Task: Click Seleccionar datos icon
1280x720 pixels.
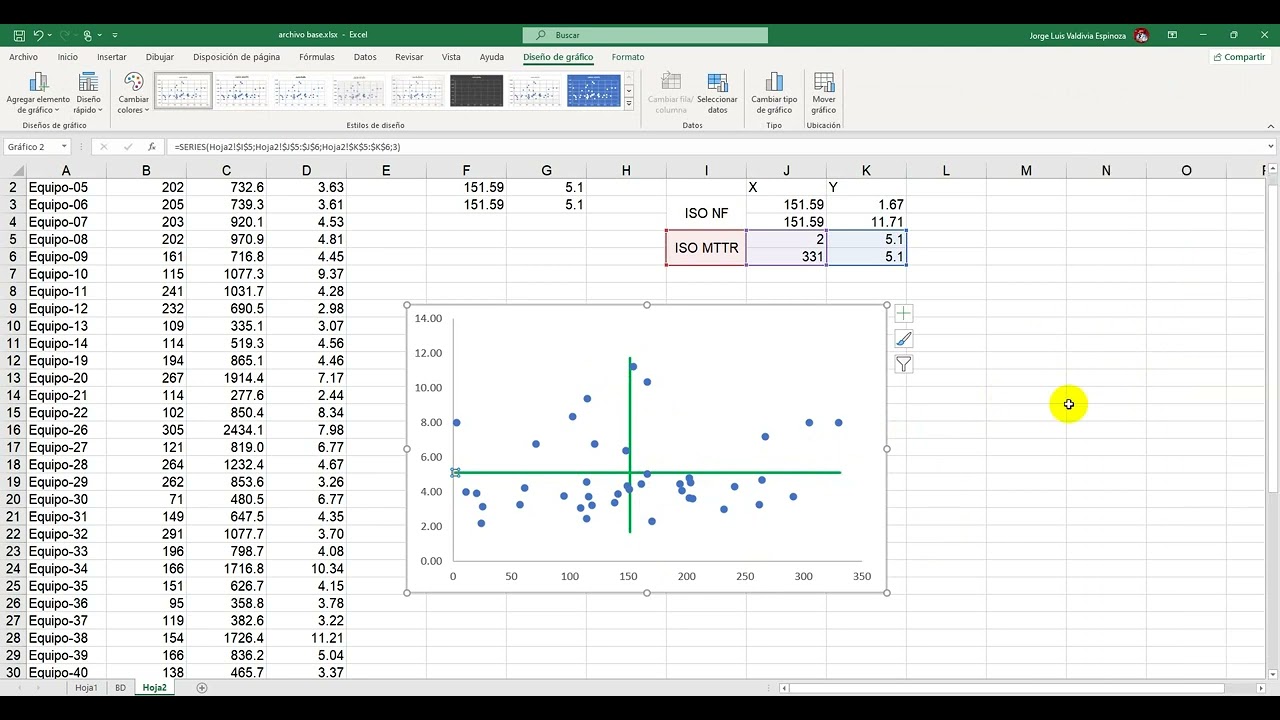Action: 717,94
